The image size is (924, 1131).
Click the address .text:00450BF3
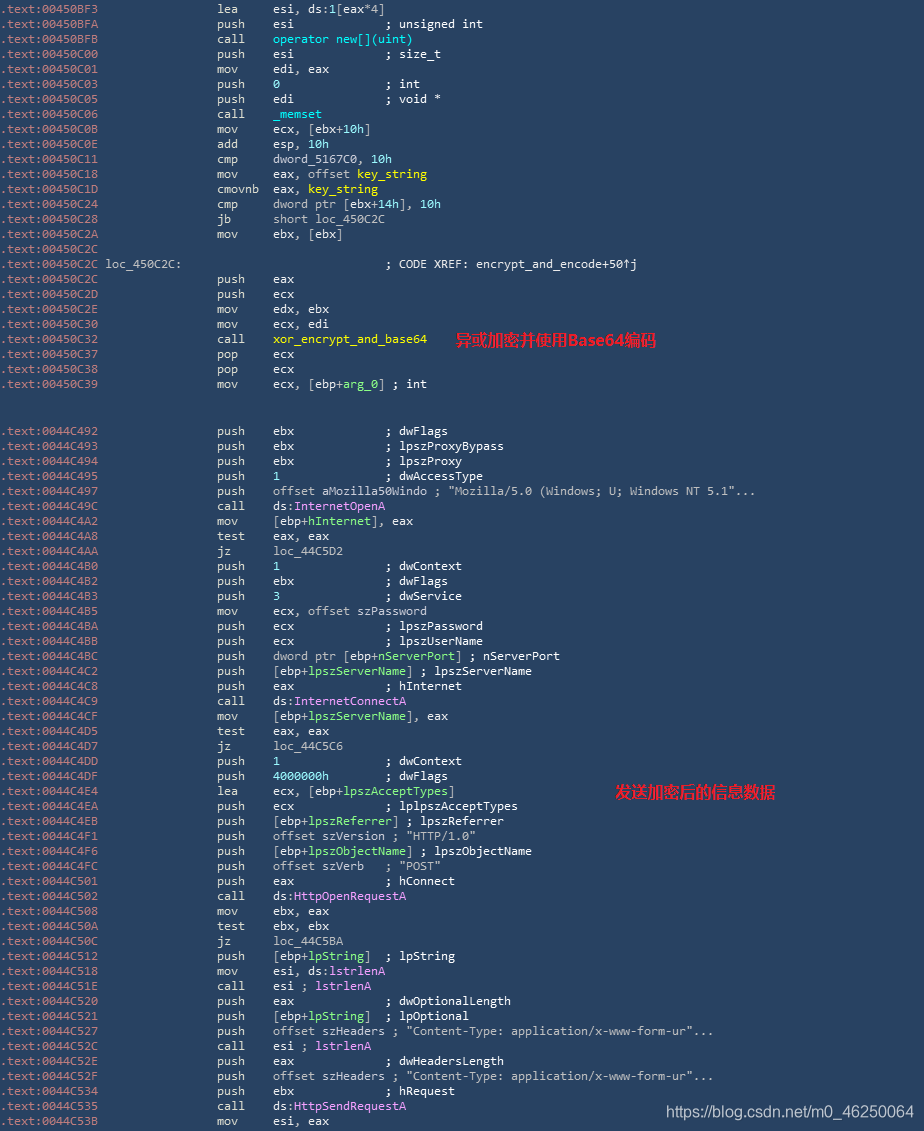point(50,9)
